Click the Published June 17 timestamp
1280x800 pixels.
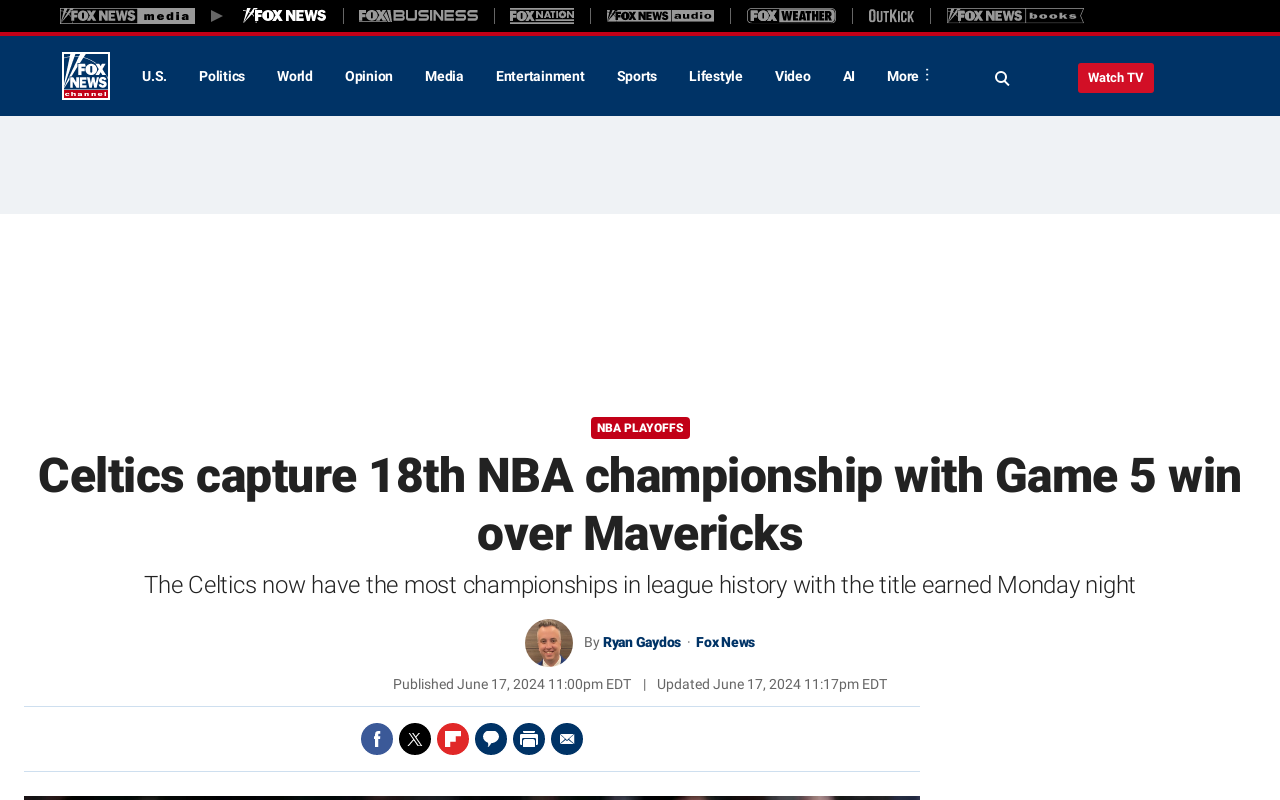tap(512, 685)
